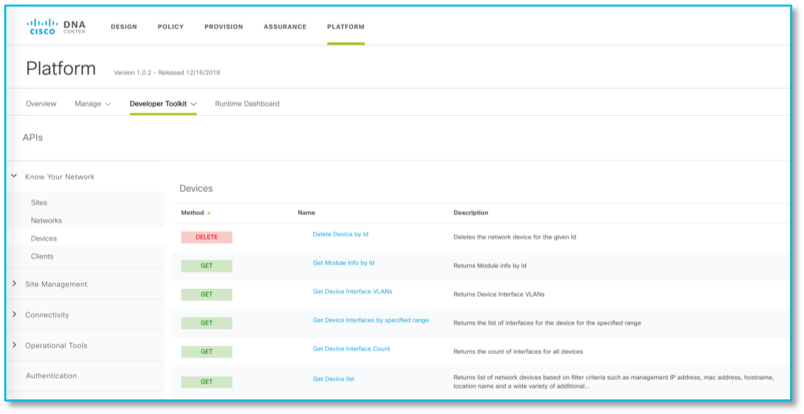Click 'Deletes the network device for the given Id'
The image size is (804, 414).
coord(515,238)
